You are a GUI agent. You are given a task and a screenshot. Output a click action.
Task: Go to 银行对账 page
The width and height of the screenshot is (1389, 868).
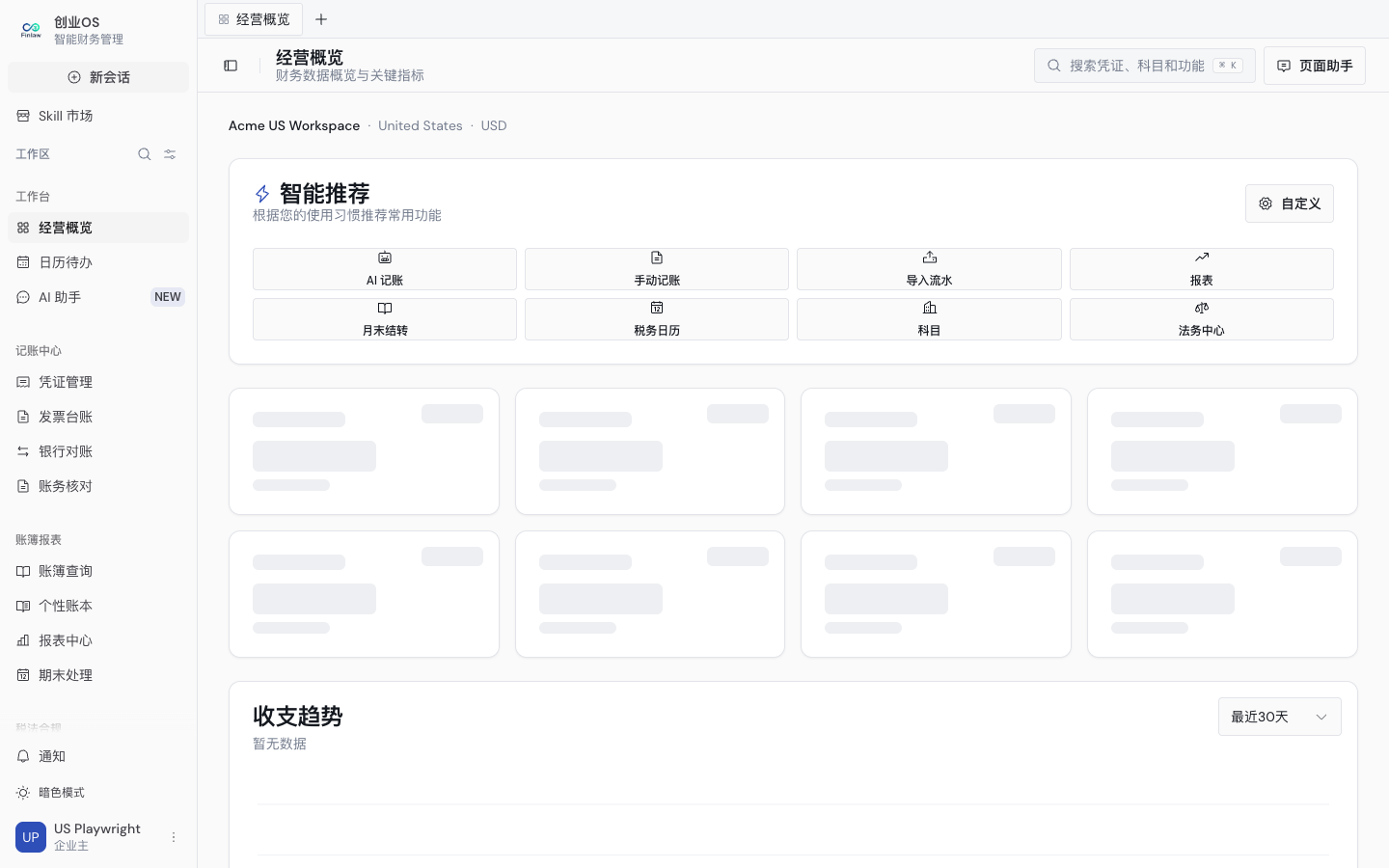[98, 451]
